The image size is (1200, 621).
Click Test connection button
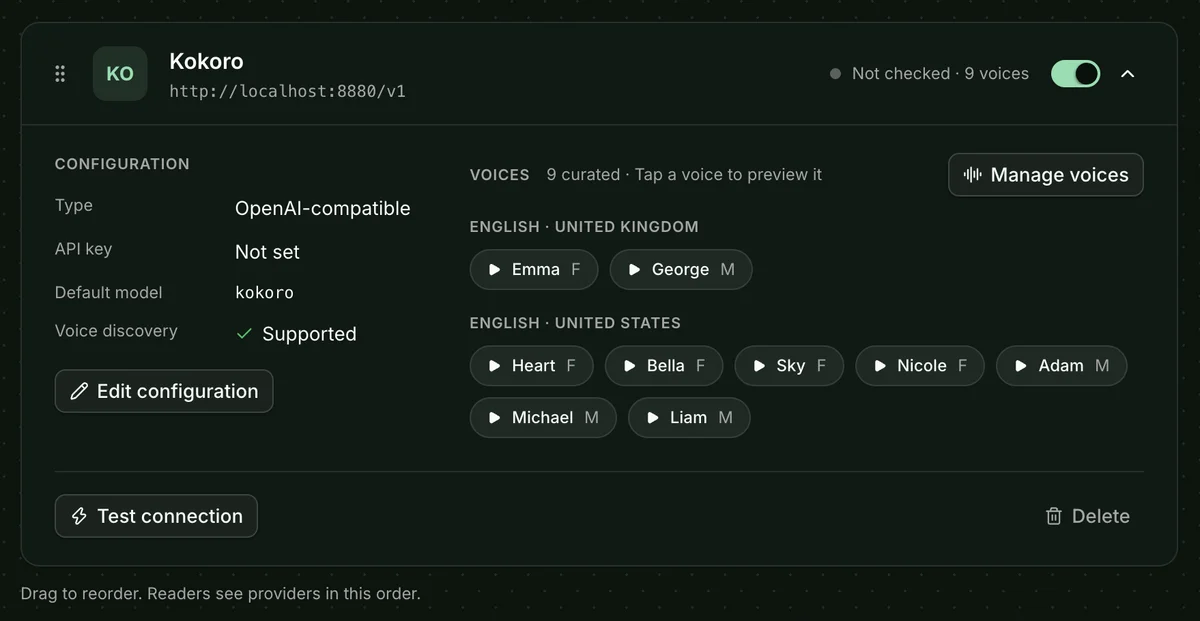coord(156,516)
